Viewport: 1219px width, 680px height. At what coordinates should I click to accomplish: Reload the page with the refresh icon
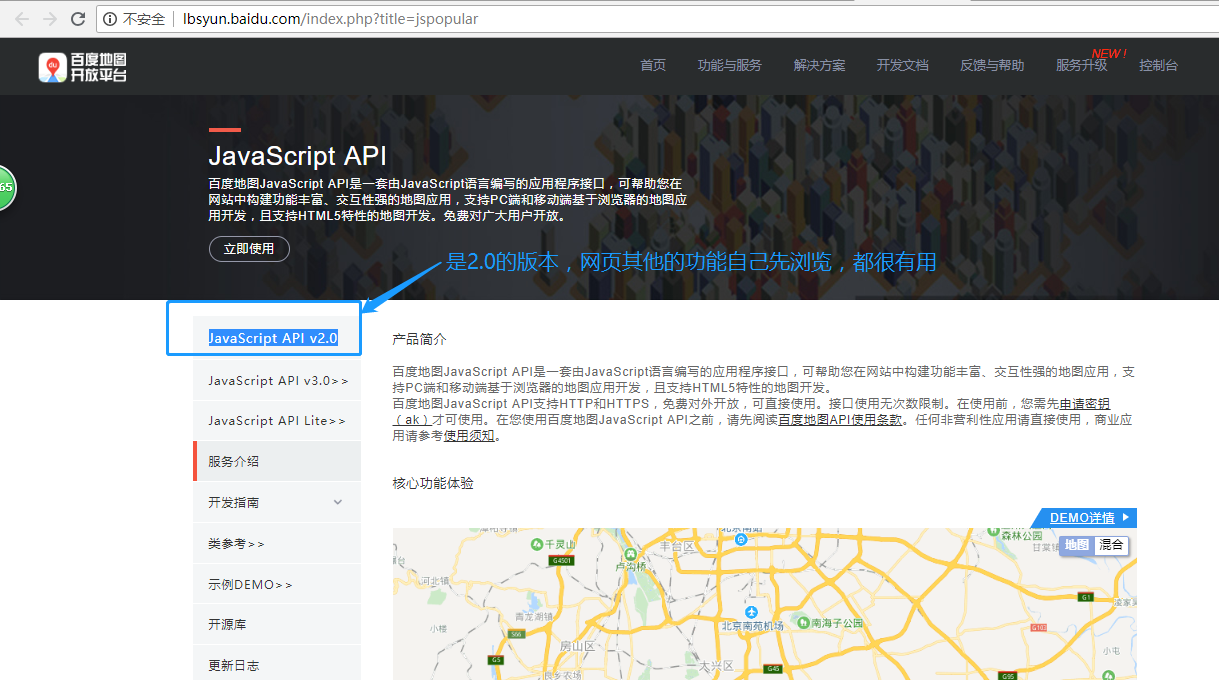tap(78, 19)
